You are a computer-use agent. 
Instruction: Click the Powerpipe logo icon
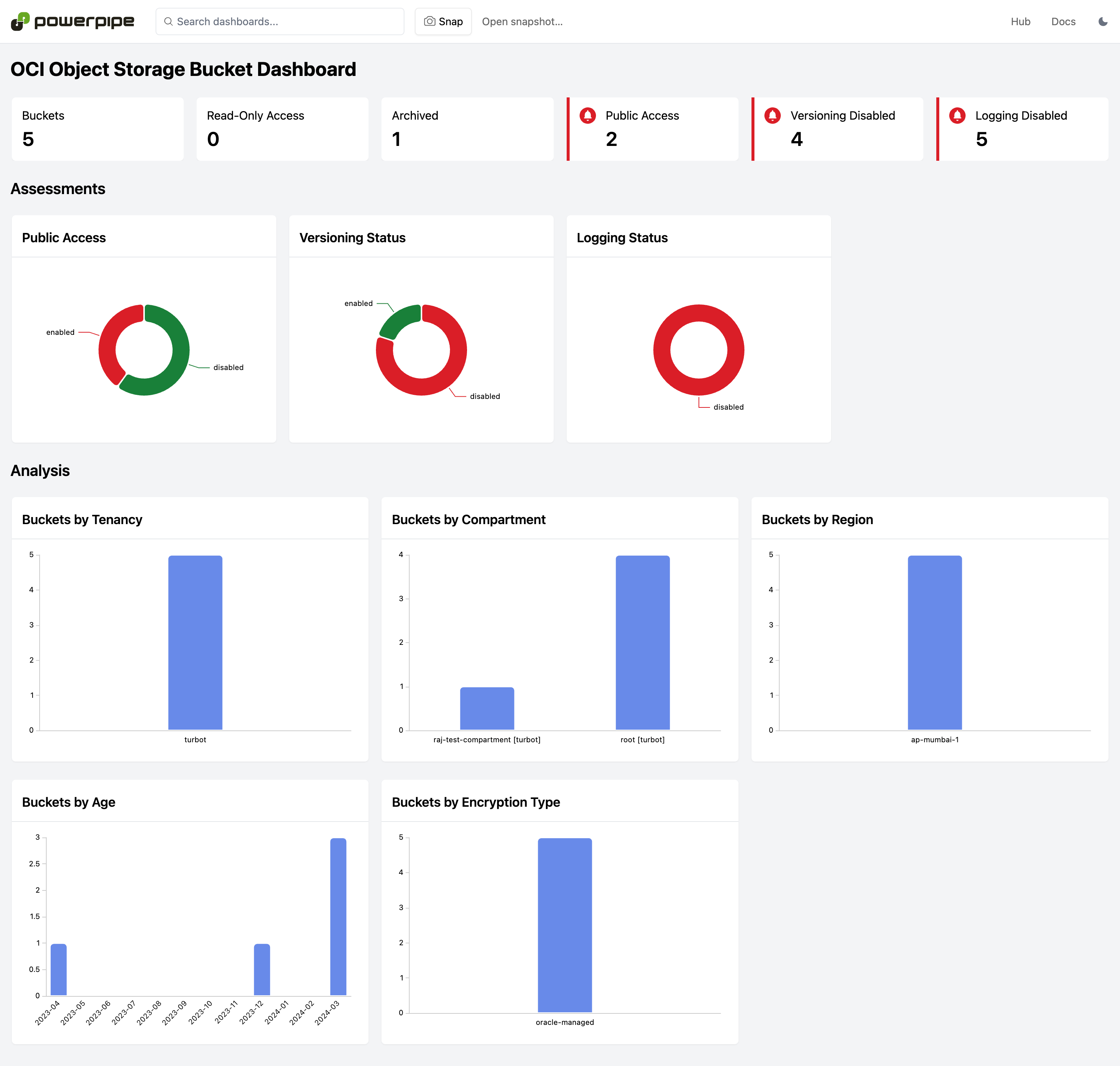tap(20, 21)
